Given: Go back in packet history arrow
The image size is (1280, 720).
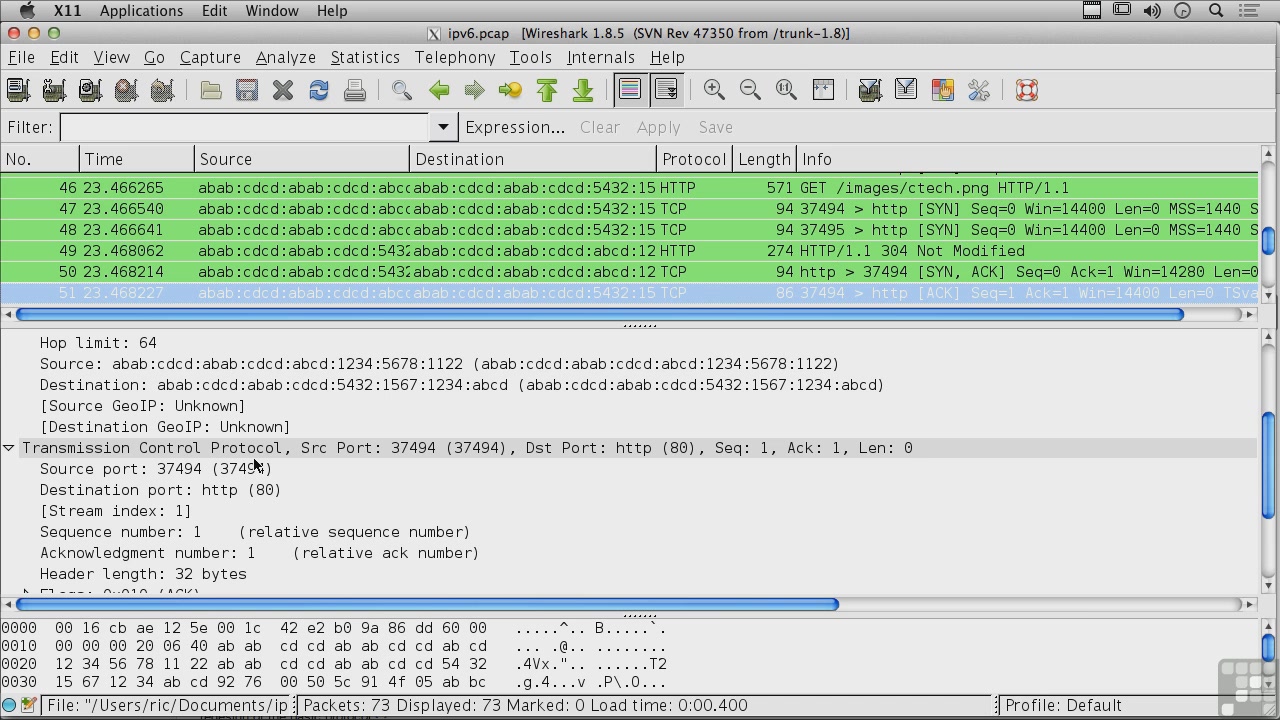Looking at the screenshot, I should pyautogui.click(x=439, y=90).
